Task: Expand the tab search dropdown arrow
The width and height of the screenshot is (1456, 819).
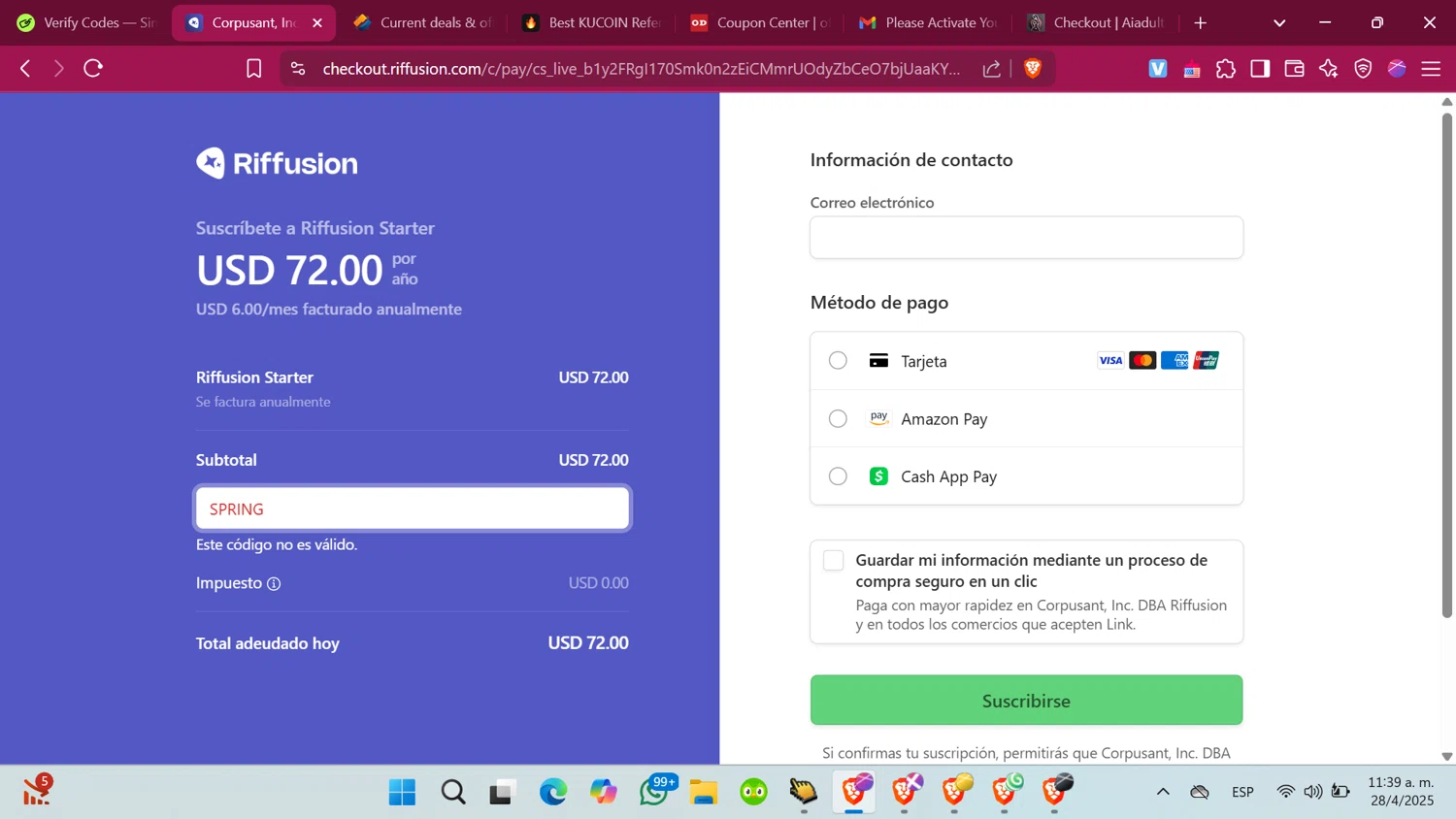Action: [x=1279, y=22]
